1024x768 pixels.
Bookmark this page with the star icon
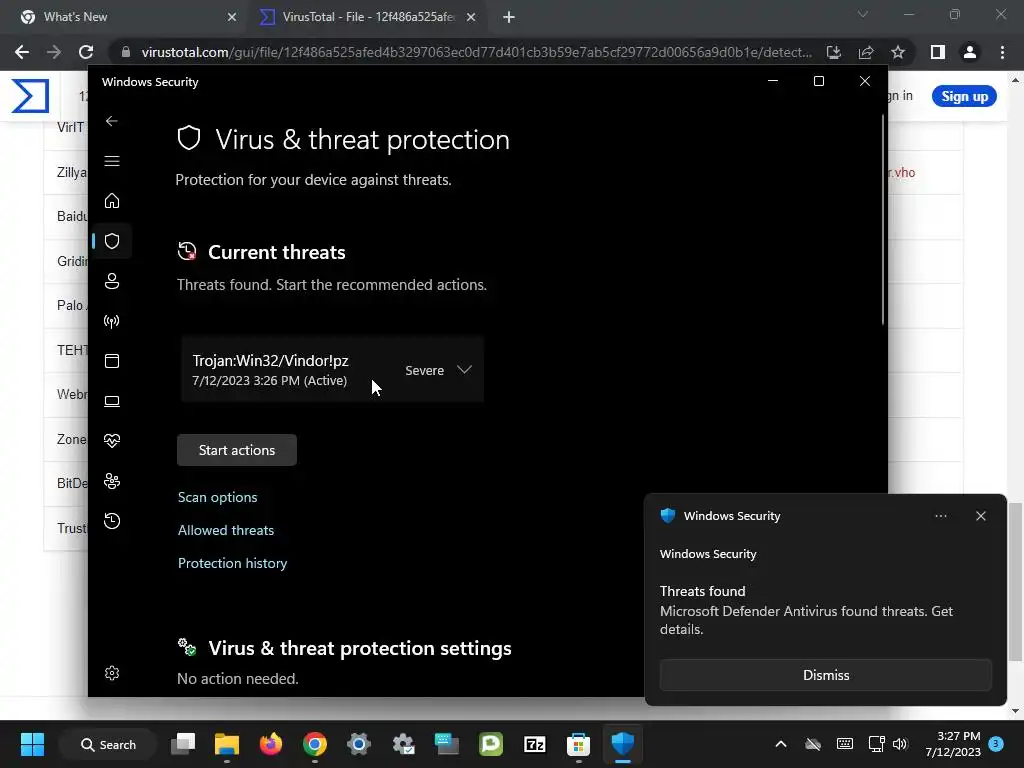click(x=898, y=52)
